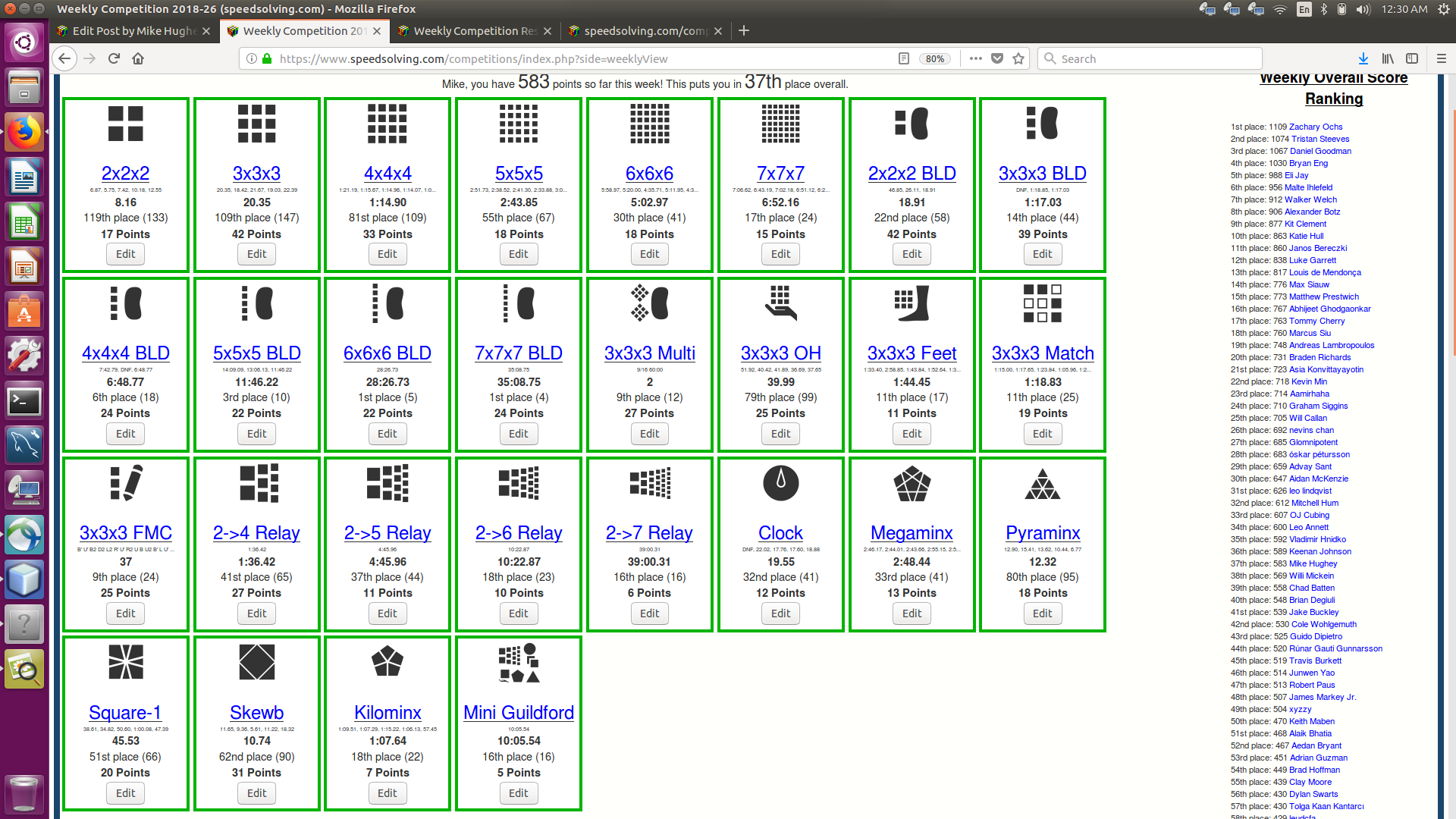Open Firefox downloads panel
The image size is (1456, 819).
pos(1363,58)
